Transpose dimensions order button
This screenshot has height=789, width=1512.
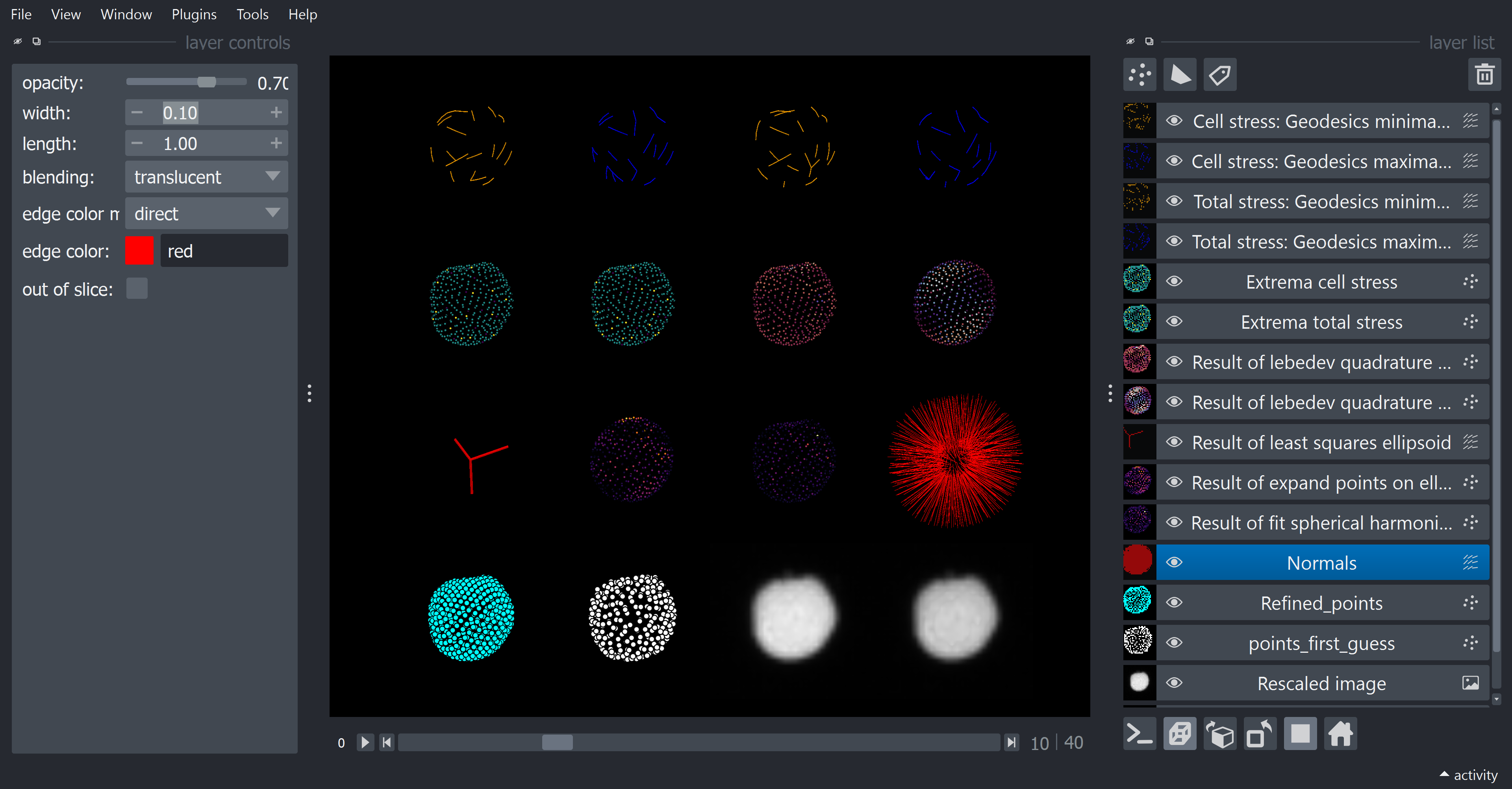pos(1260,734)
